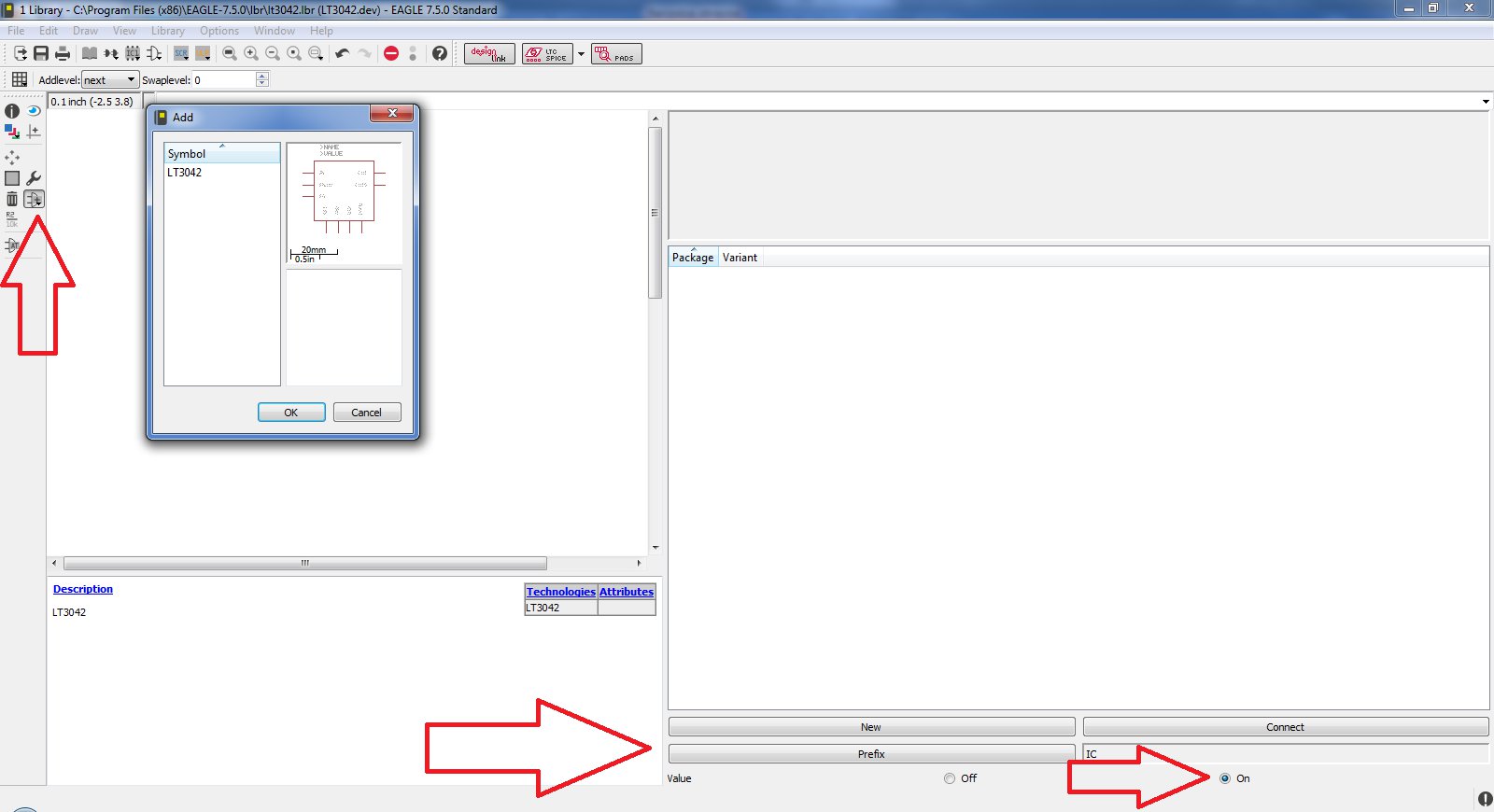Select the Mark origin tool
Image resolution: width=1494 pixels, height=812 pixels.
coord(34,132)
